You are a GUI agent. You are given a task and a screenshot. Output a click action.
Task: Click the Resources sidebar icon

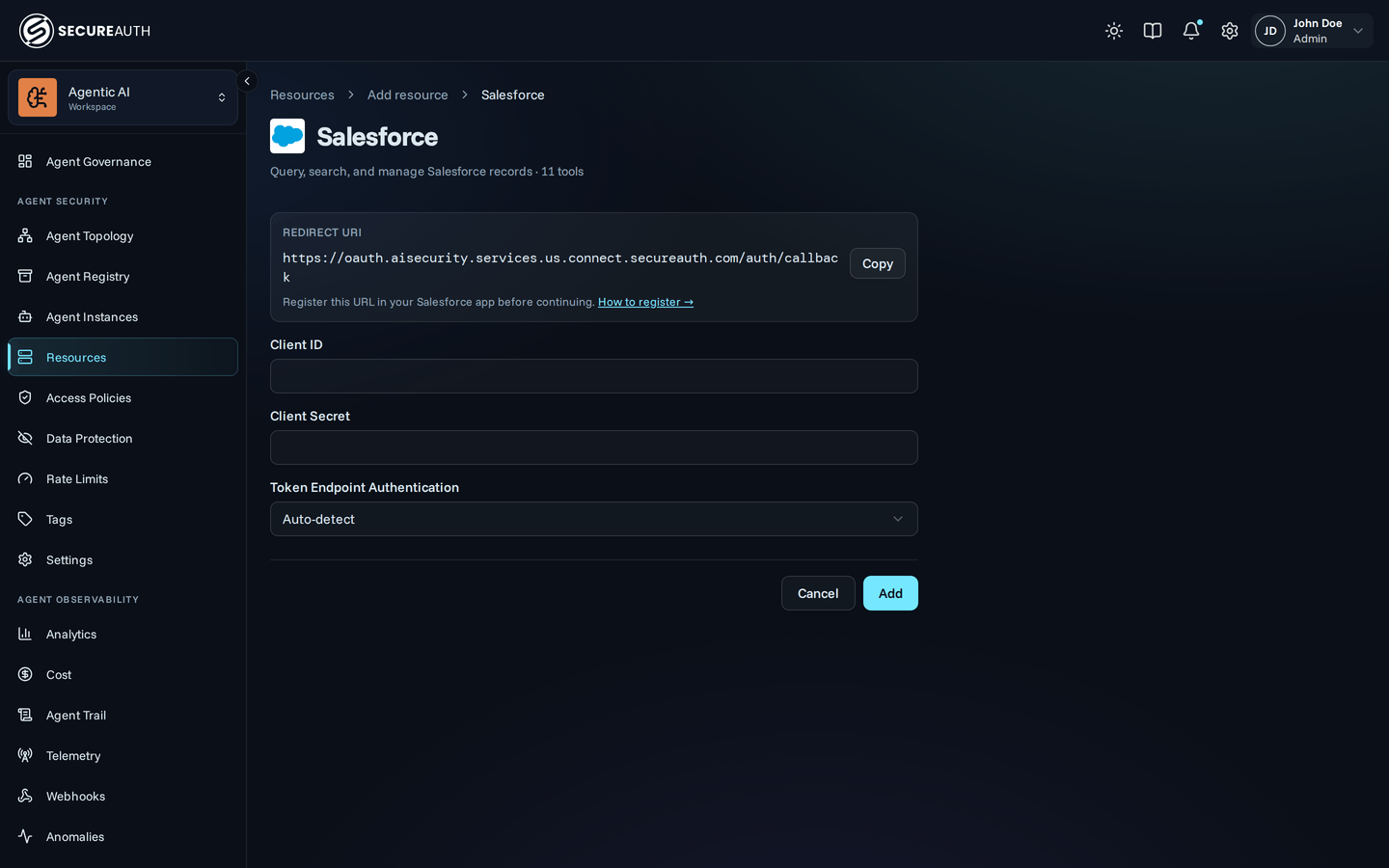point(25,357)
